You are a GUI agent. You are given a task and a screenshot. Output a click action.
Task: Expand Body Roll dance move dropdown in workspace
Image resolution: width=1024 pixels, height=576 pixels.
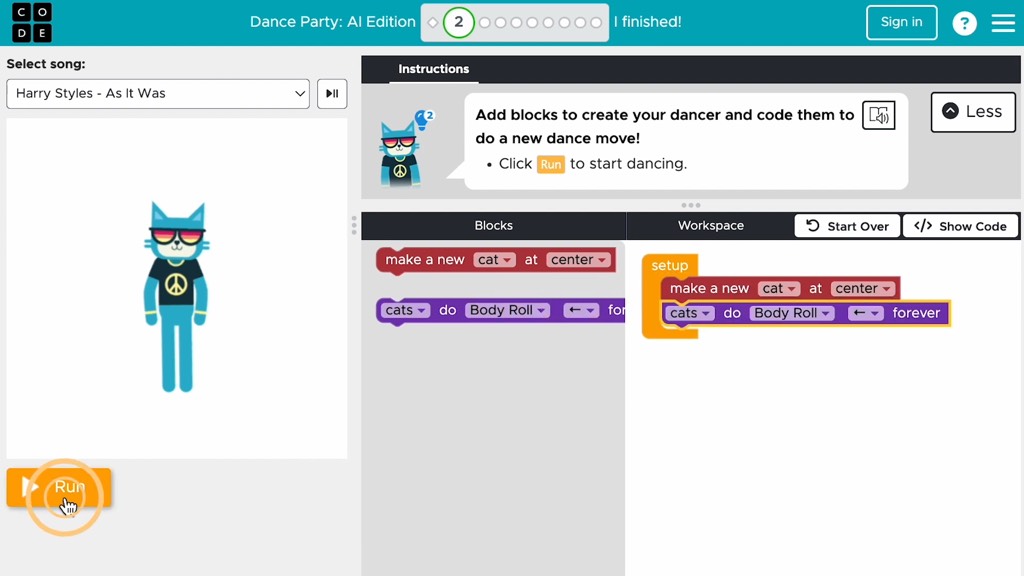pyautogui.click(x=792, y=313)
